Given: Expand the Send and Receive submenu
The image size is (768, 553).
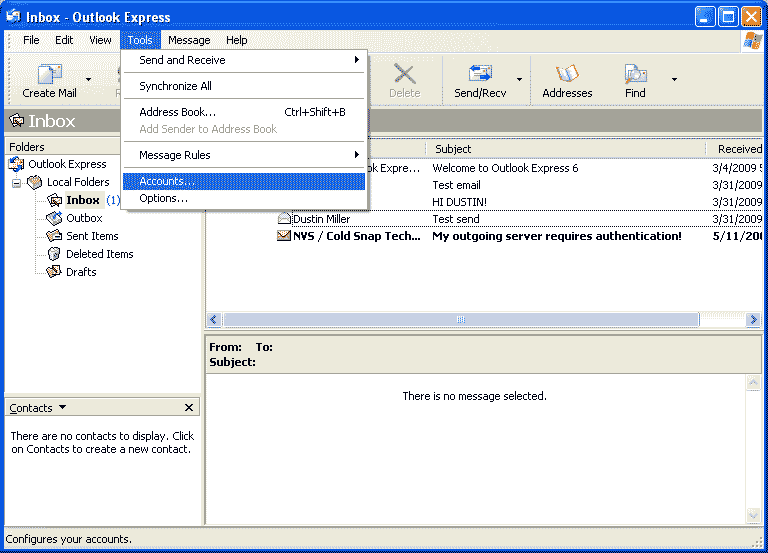Looking at the screenshot, I should [x=244, y=60].
